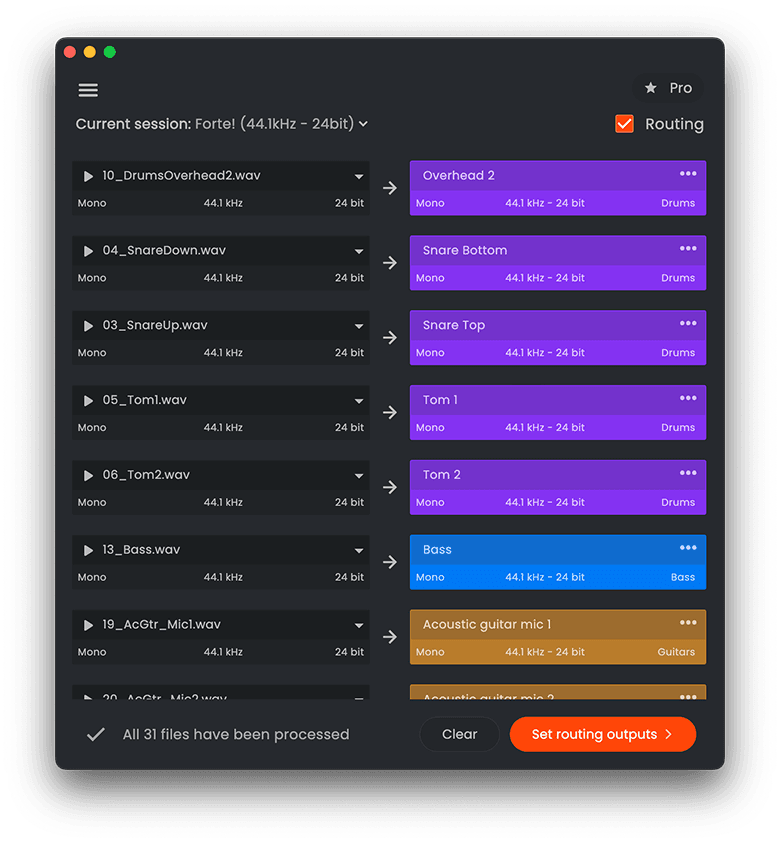Open more options for Snare Bottom track
This screenshot has height=843, width=780.
click(688, 248)
